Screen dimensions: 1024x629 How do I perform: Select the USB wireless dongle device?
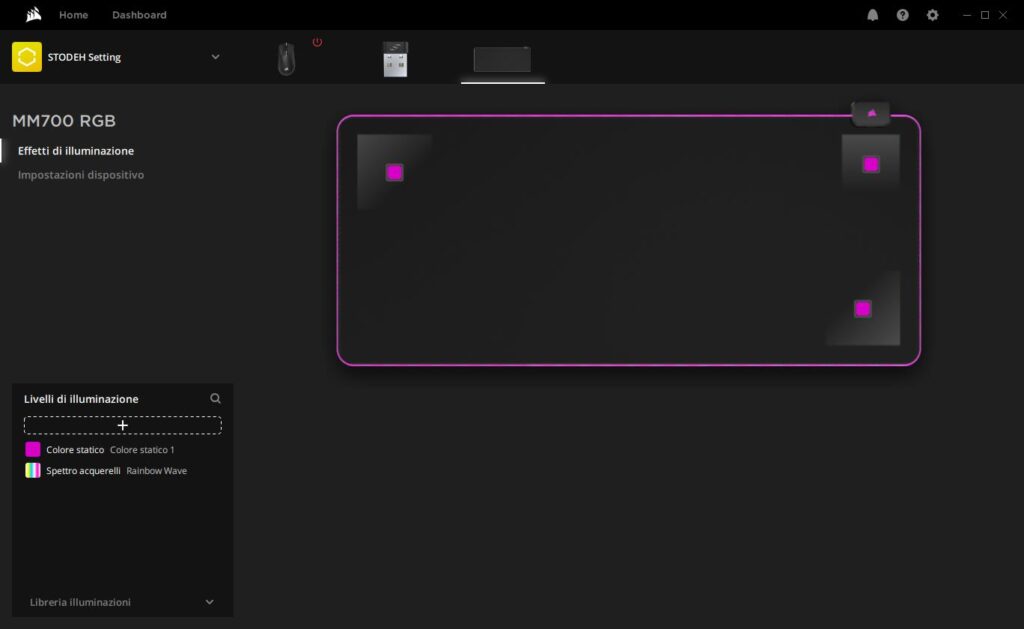click(x=395, y=59)
